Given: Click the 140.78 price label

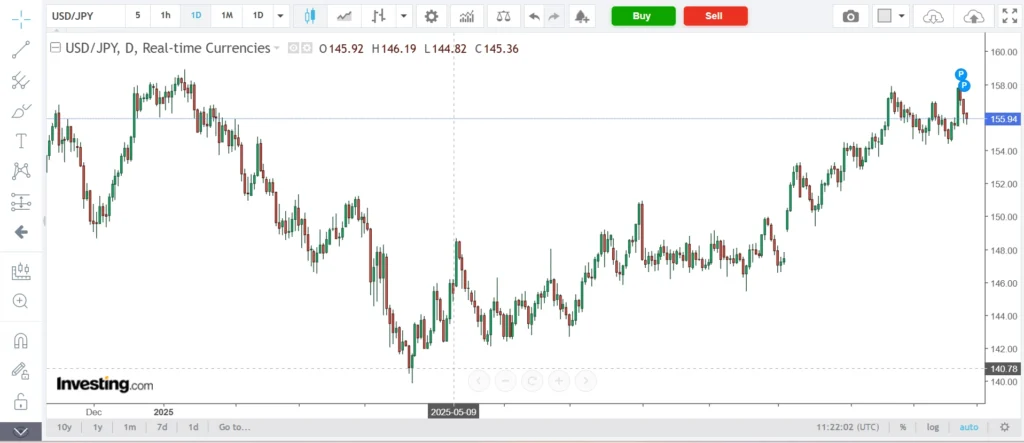Looking at the screenshot, I should click(x=1004, y=369).
